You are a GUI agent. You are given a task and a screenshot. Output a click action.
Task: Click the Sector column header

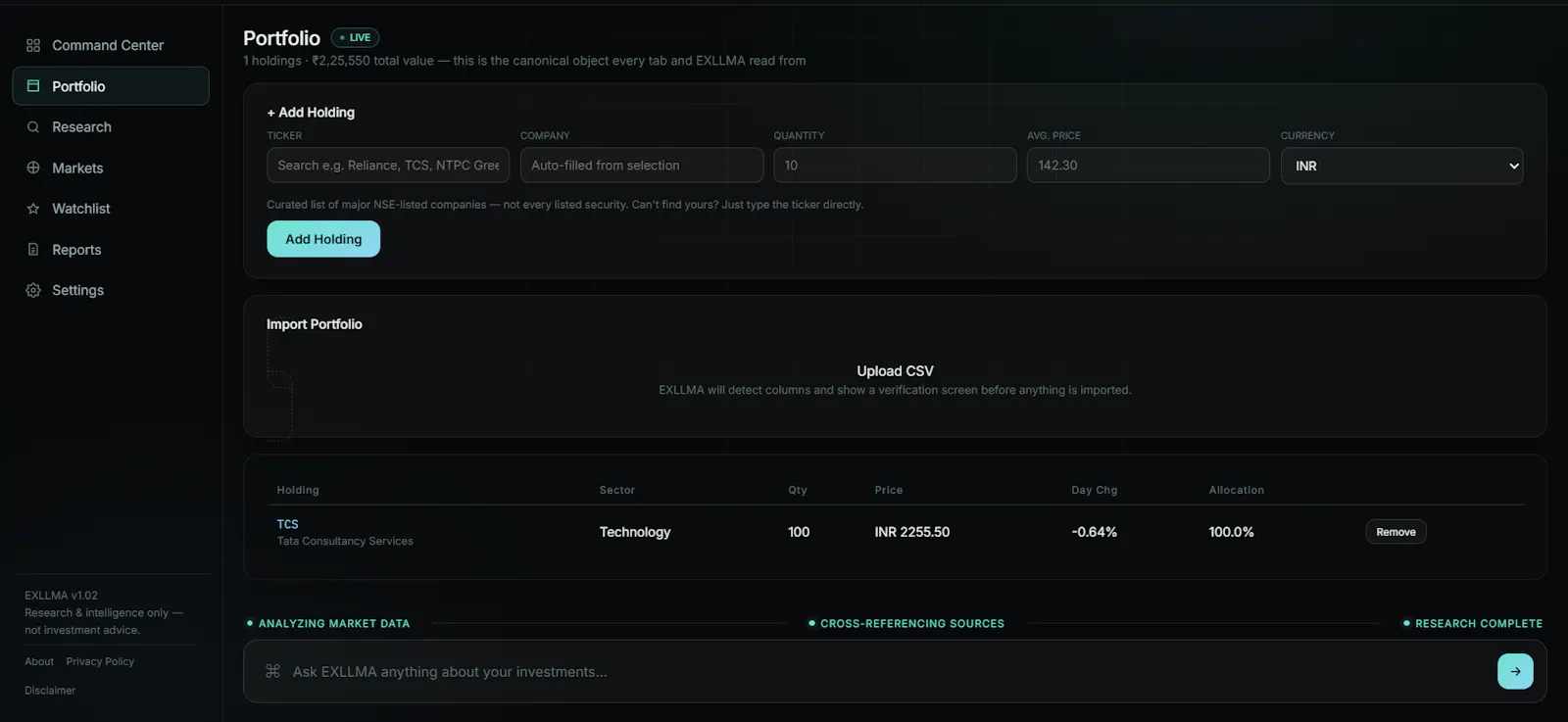point(617,490)
